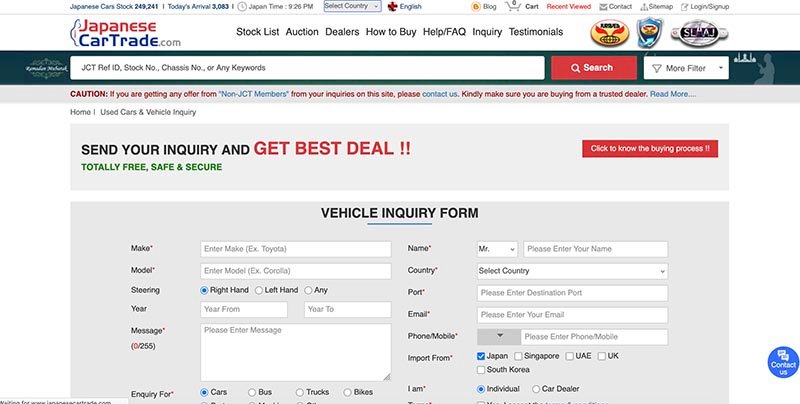Select the Trucks enquiry radio button
The image size is (800, 404).
[298, 393]
